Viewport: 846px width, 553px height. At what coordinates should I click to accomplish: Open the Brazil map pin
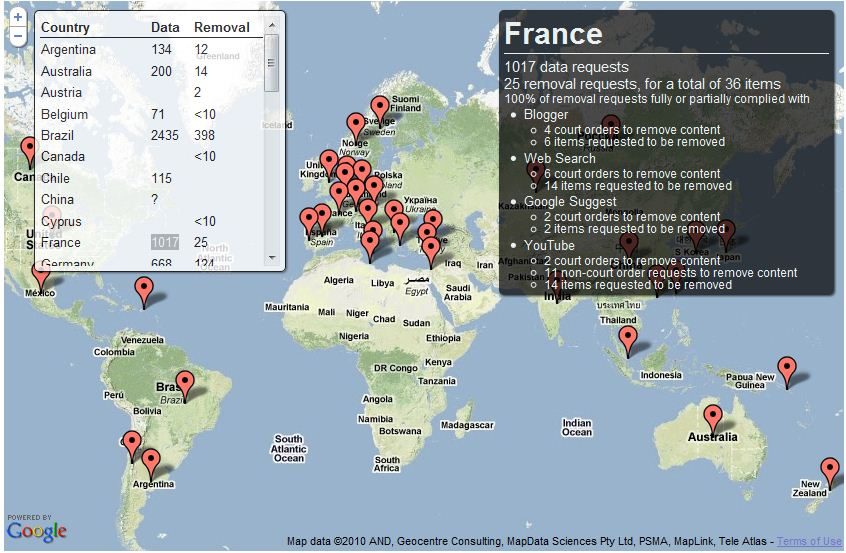184,383
